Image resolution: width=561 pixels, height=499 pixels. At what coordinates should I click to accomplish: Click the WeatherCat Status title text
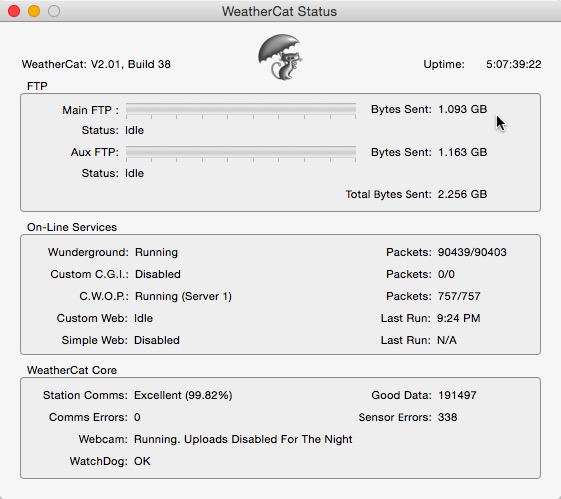click(x=279, y=11)
